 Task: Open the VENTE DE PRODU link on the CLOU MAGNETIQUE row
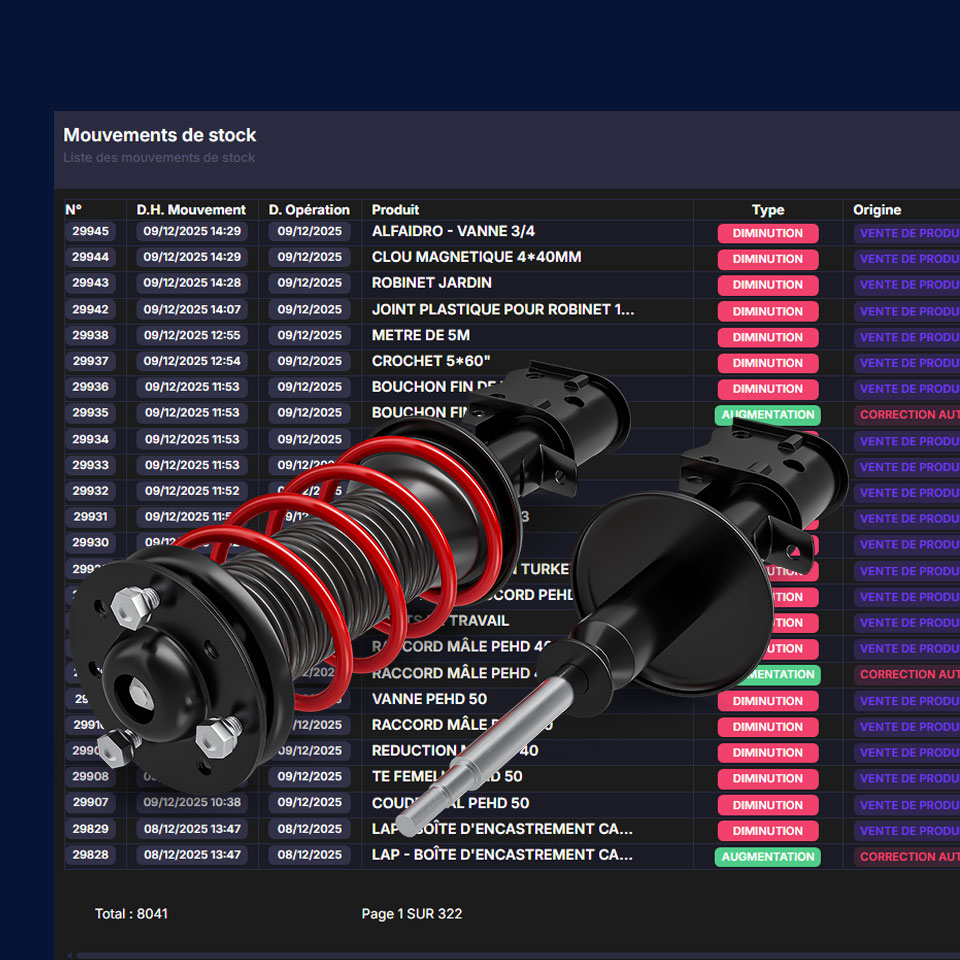pos(907,258)
